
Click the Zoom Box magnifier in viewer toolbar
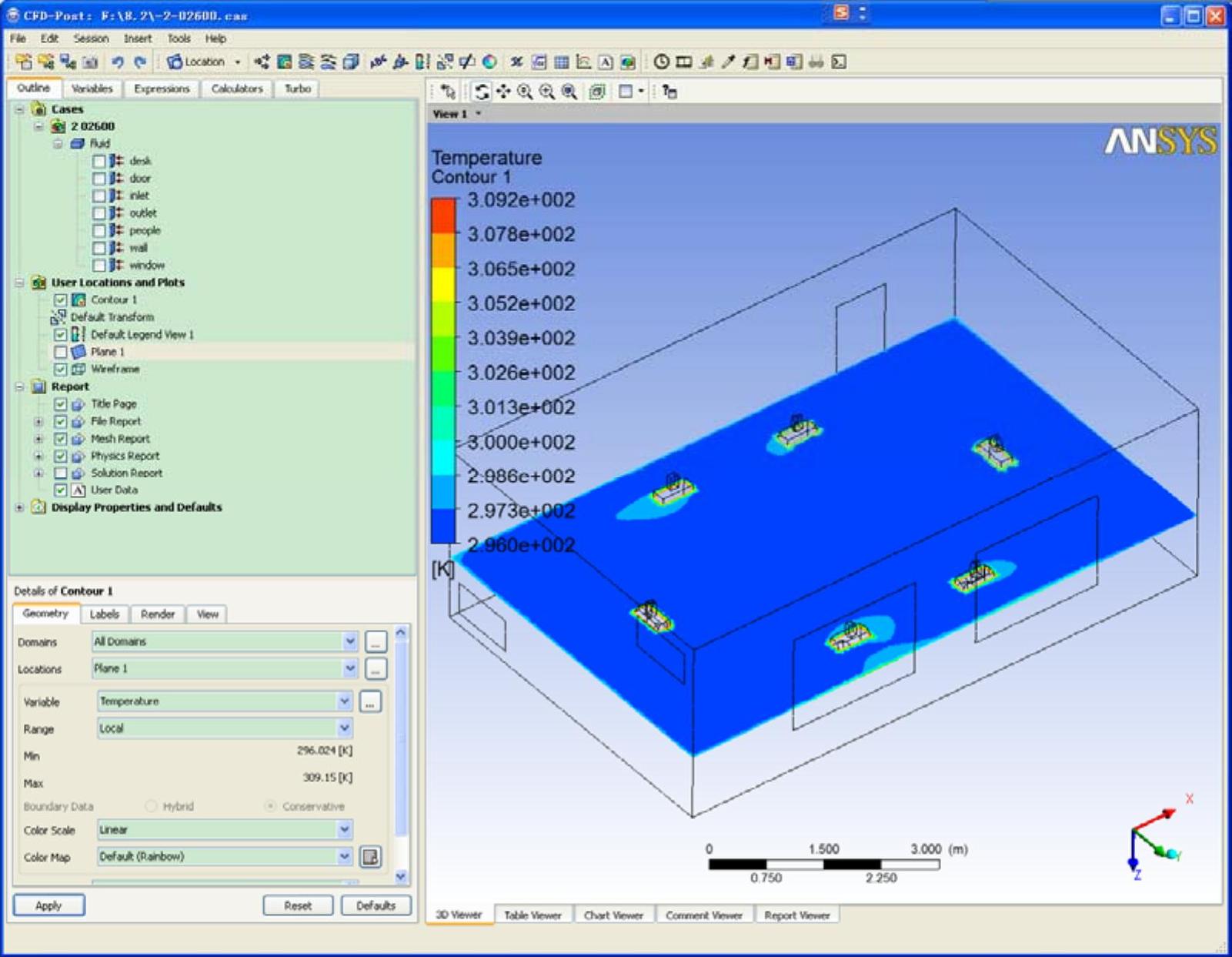(547, 92)
